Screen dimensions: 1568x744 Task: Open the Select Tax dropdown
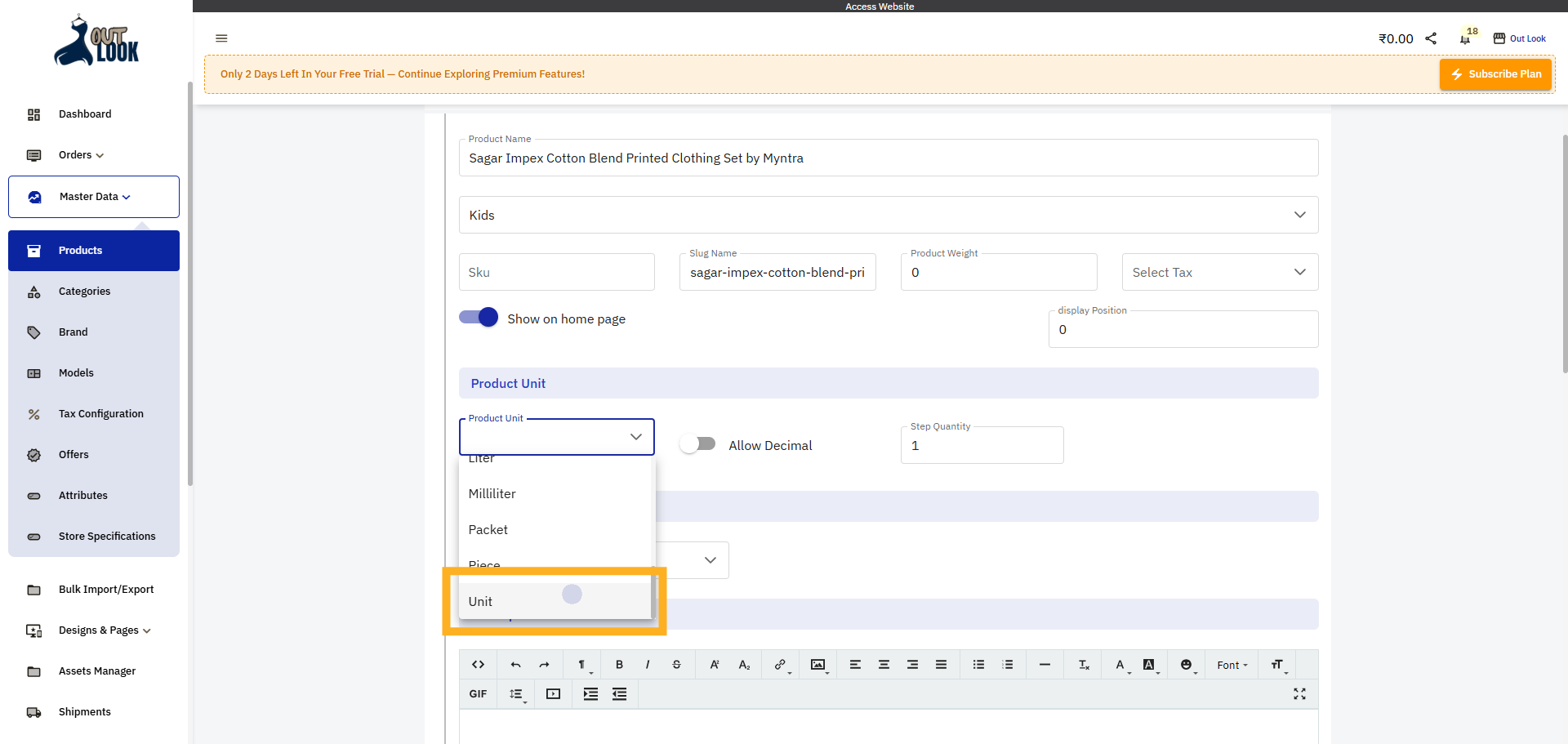click(x=1219, y=272)
